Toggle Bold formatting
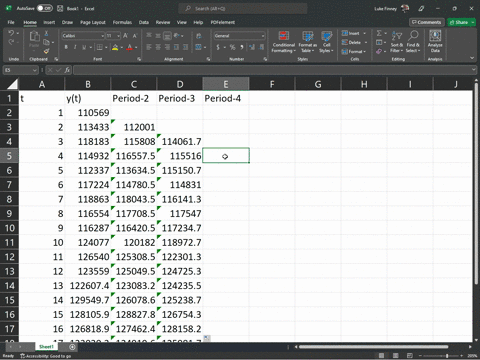This screenshot has width=480, height=360. coord(66,47)
